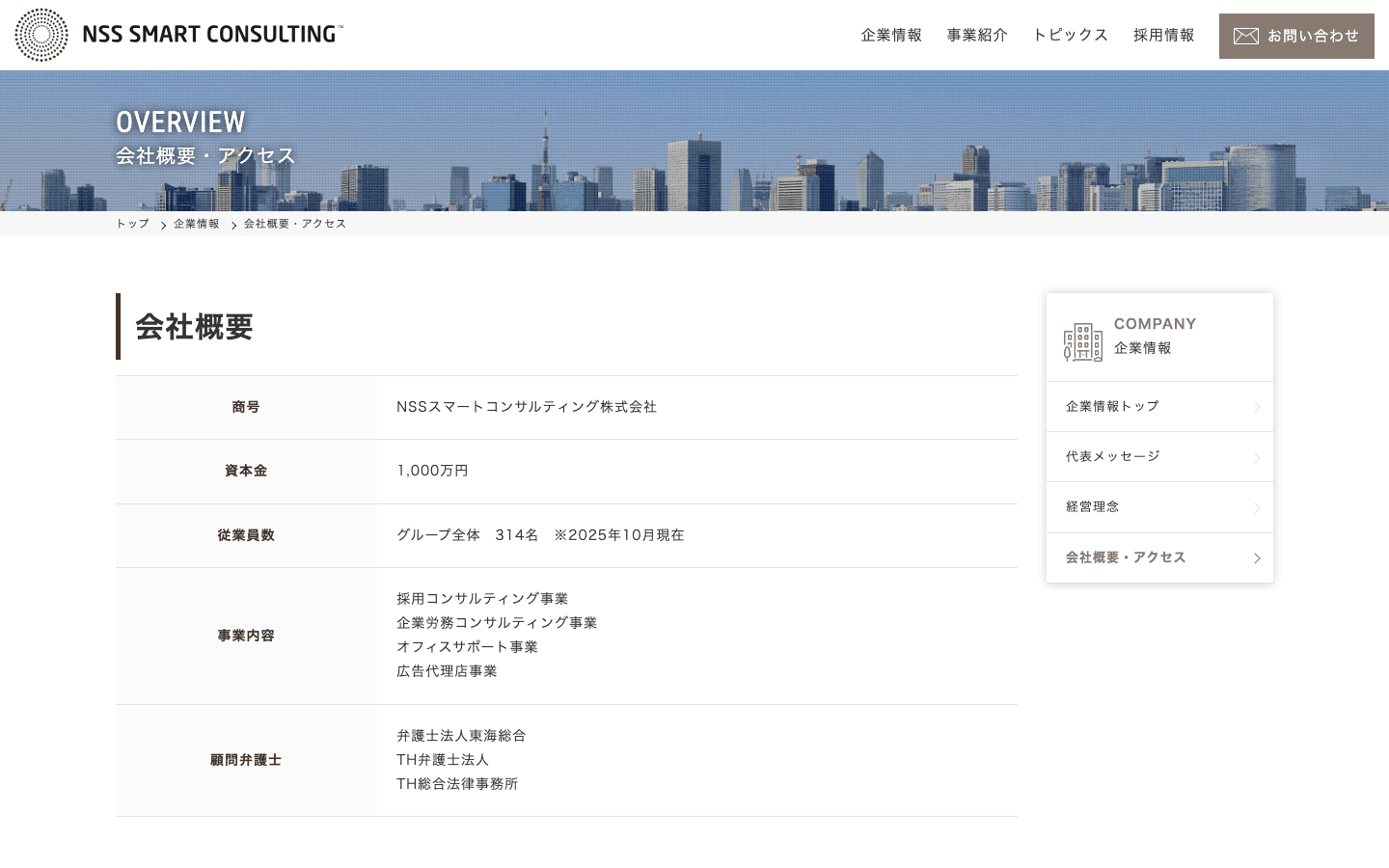Screen dimensions: 1389x868
Task: Go to 企業情報 in the breadcrumb
Action: tap(197, 224)
